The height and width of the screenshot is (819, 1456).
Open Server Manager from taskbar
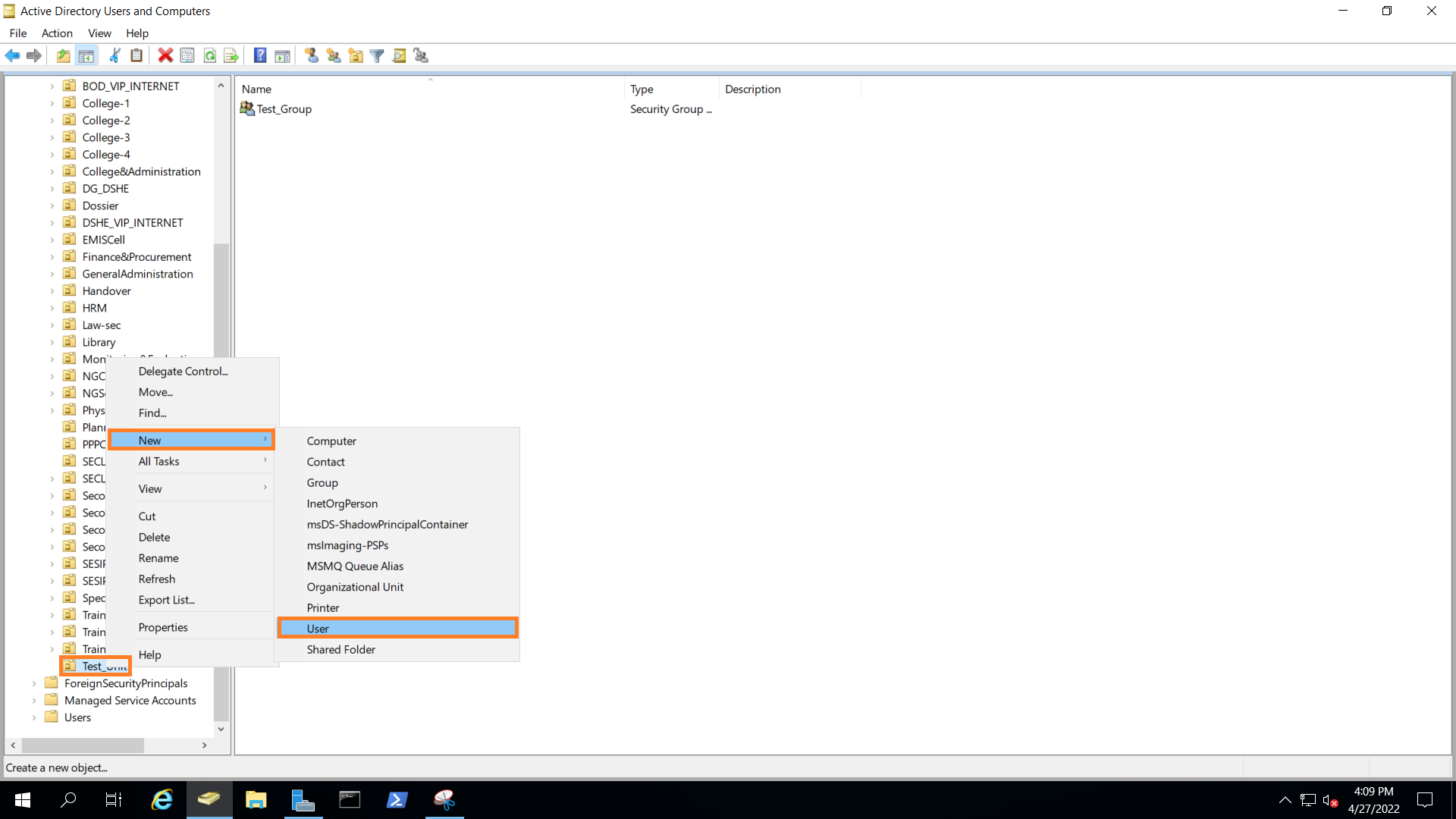(303, 799)
